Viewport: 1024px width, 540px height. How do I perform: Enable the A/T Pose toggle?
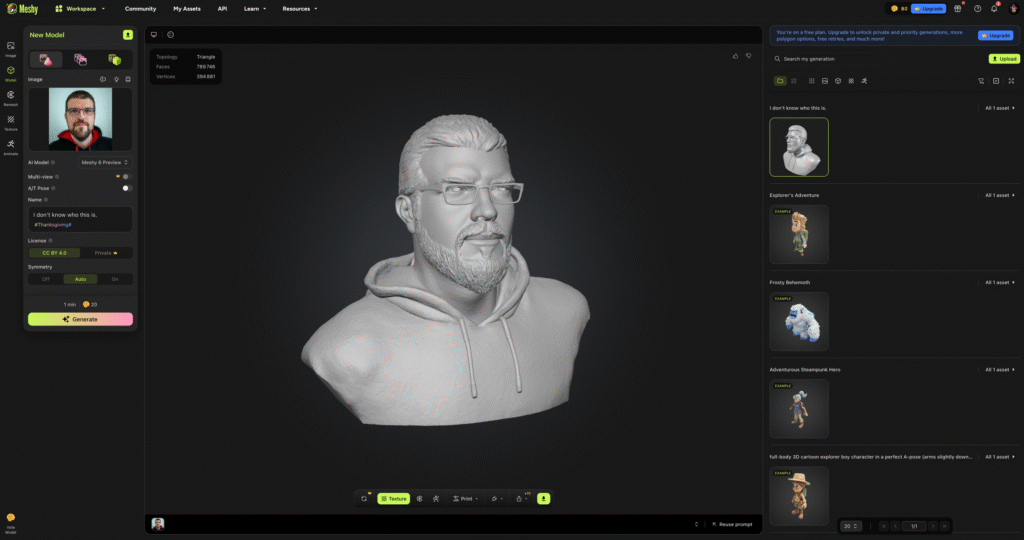pos(127,188)
